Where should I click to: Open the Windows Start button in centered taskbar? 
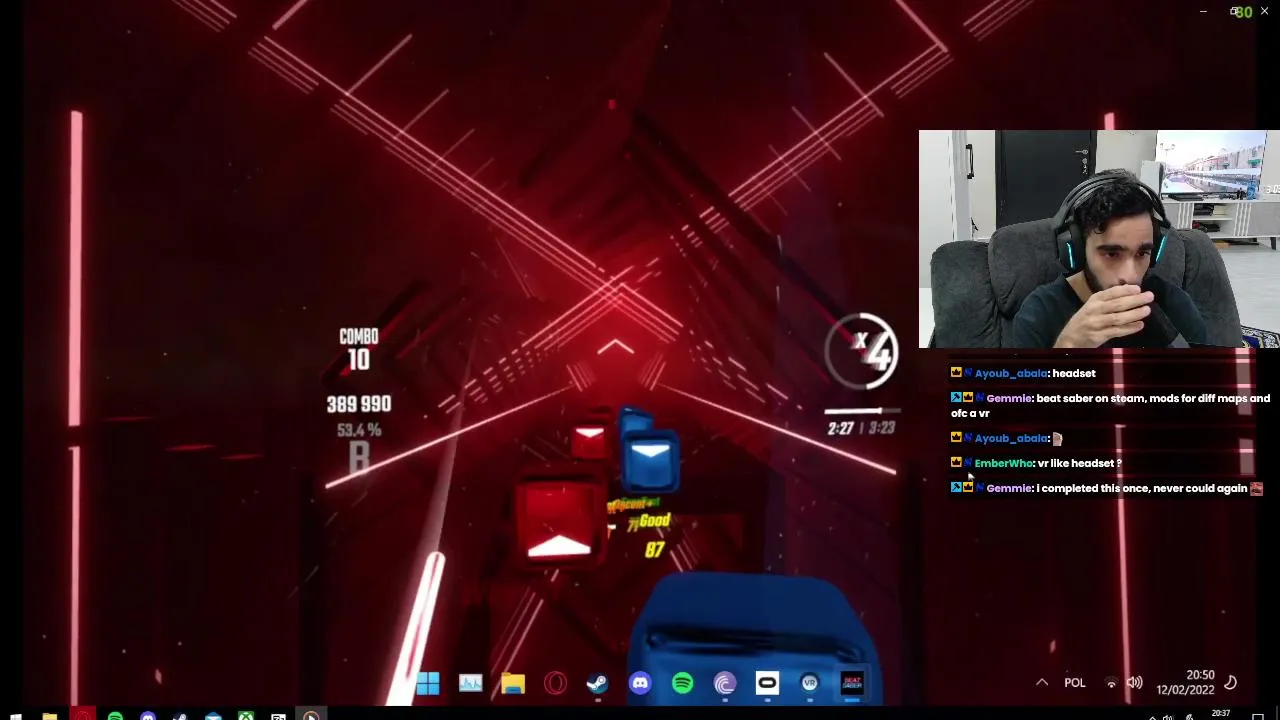click(x=427, y=683)
